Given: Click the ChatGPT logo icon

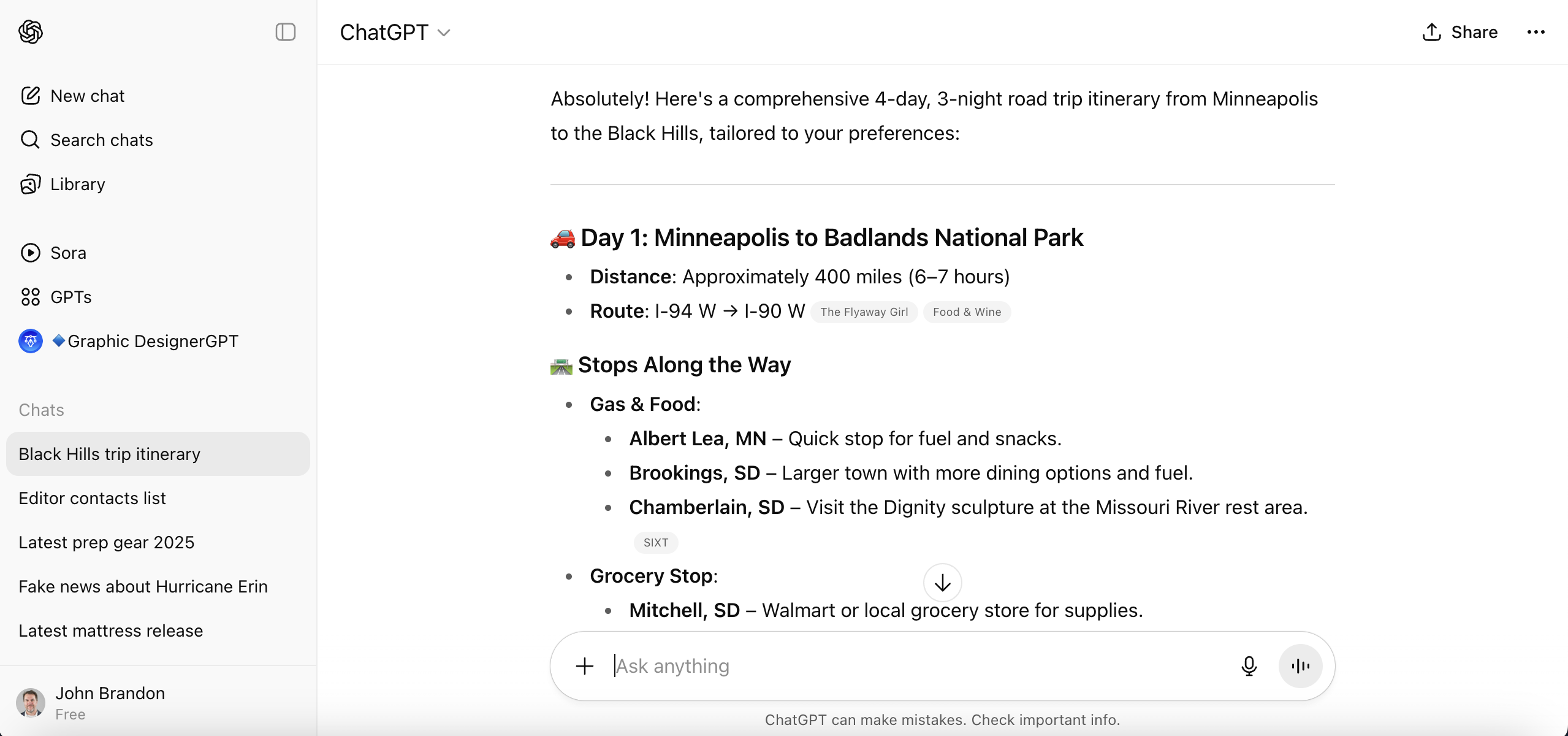Looking at the screenshot, I should pos(31,32).
